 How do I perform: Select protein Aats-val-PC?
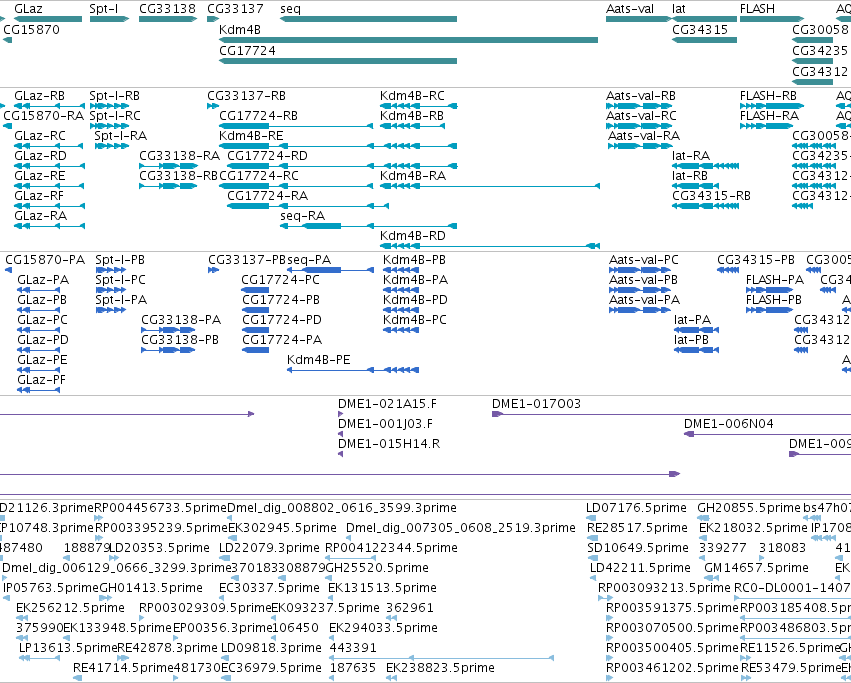640,270
